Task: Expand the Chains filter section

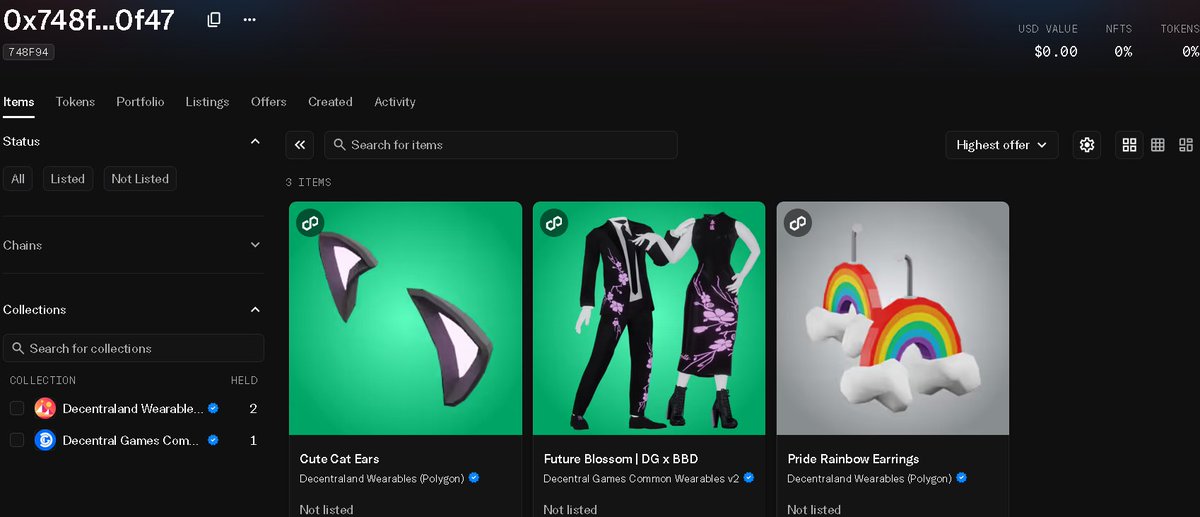Action: [x=255, y=245]
